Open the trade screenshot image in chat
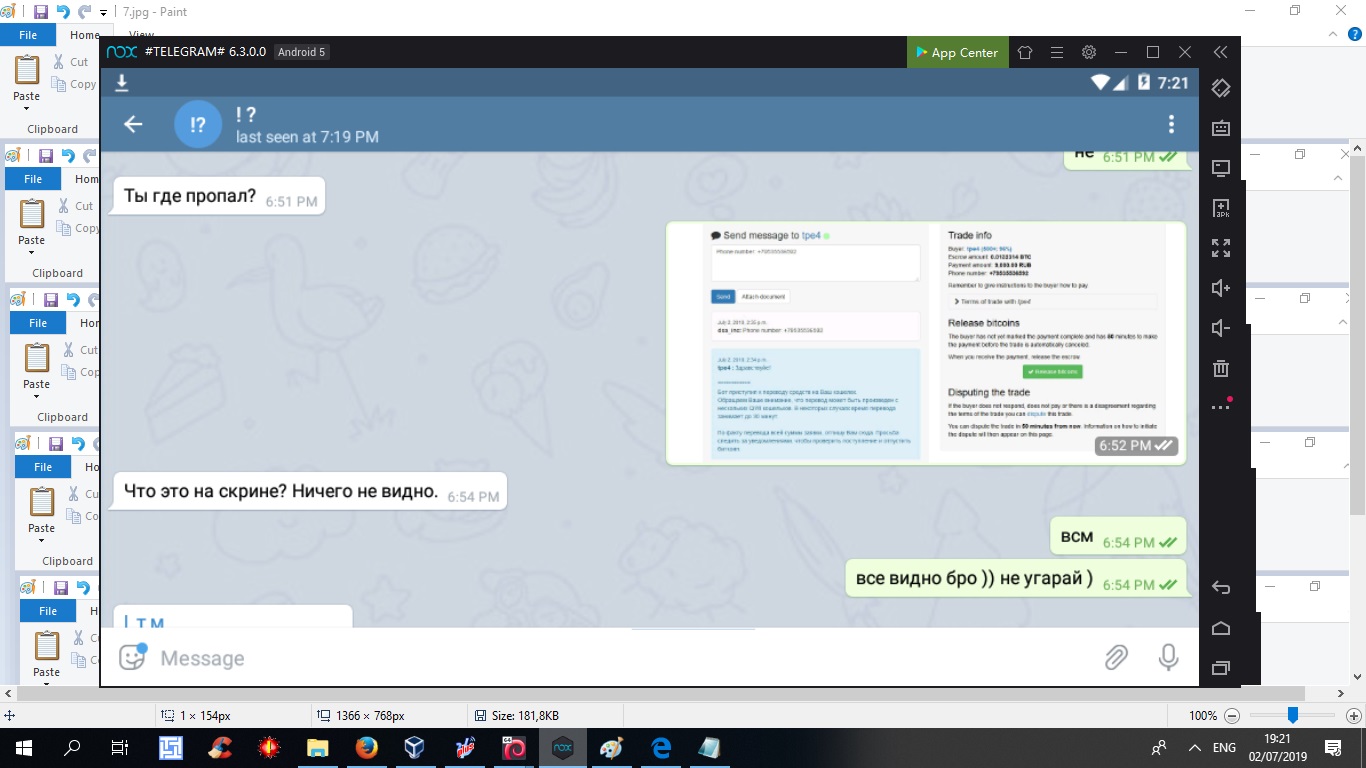Viewport: 1366px width, 768px height. 925,343
